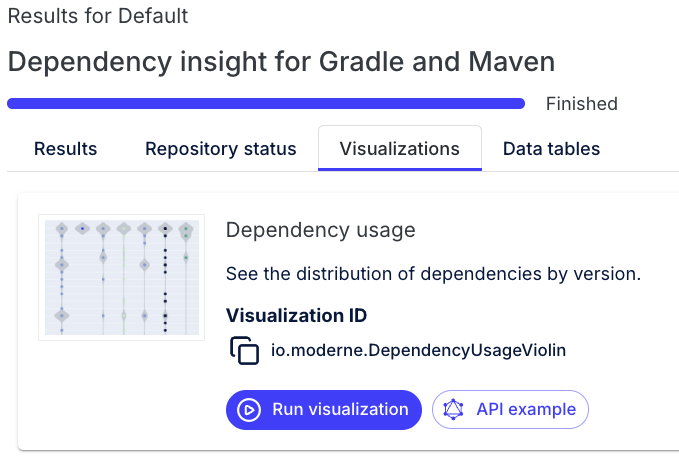Copy the visualization ID with the copy icon
The height and width of the screenshot is (467, 679).
pos(245,351)
